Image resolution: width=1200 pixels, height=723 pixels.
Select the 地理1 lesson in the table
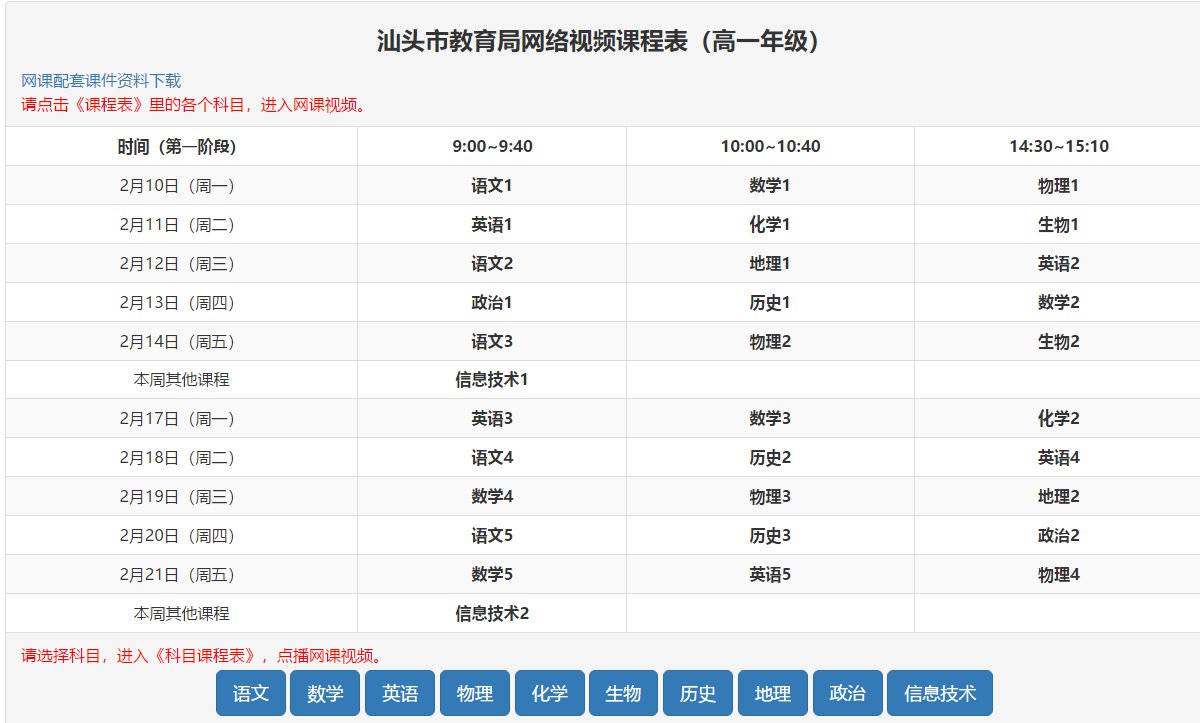[x=770, y=264]
